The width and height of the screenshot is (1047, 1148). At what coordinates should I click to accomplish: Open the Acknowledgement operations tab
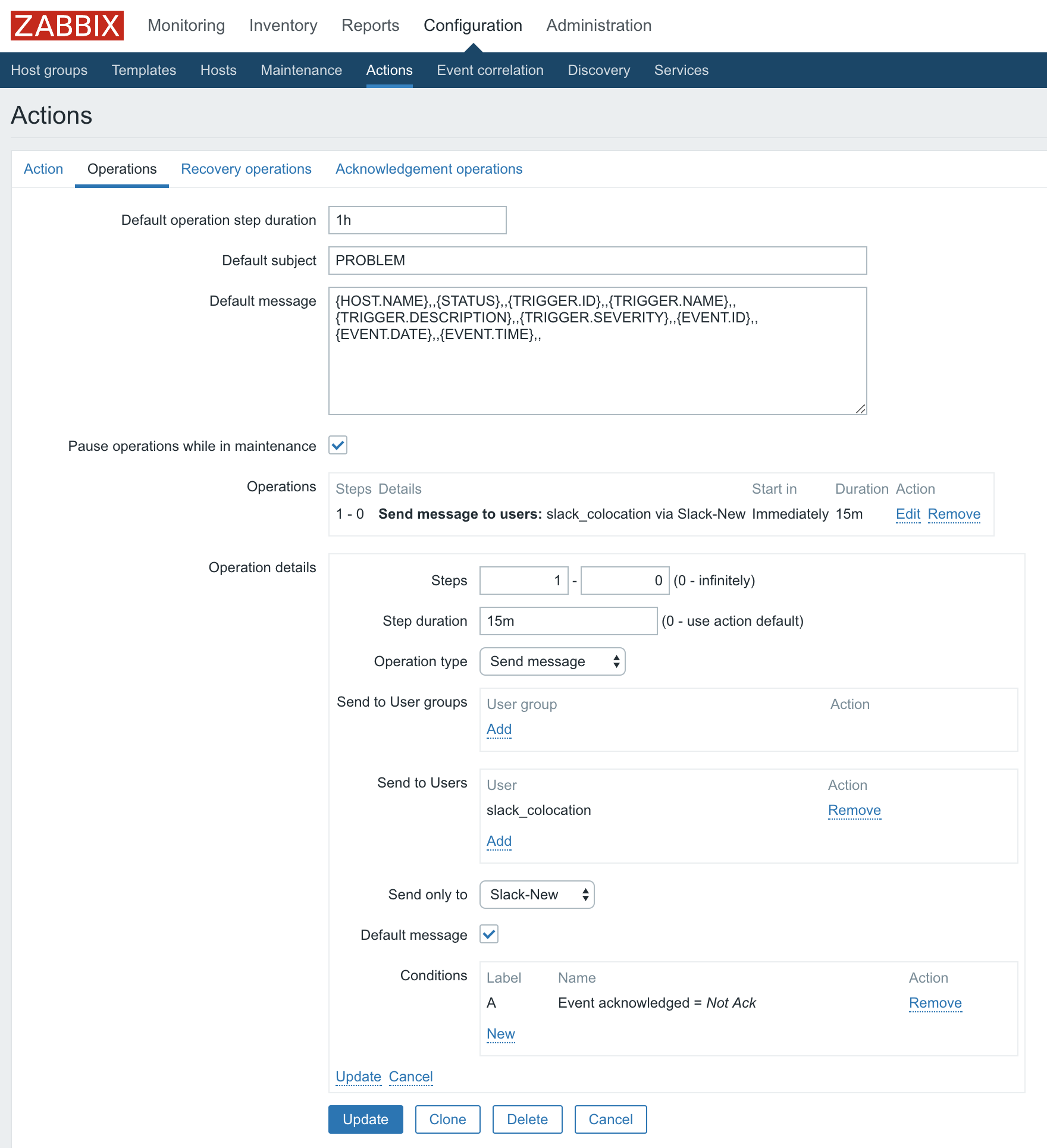(428, 169)
